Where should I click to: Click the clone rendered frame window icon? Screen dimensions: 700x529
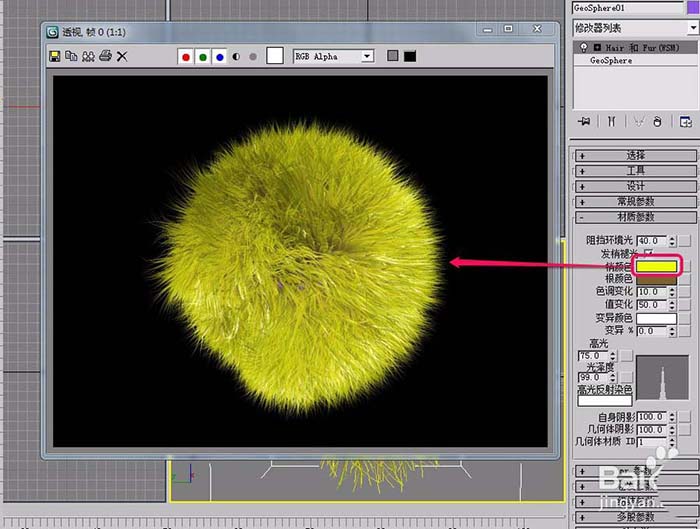tap(88, 57)
